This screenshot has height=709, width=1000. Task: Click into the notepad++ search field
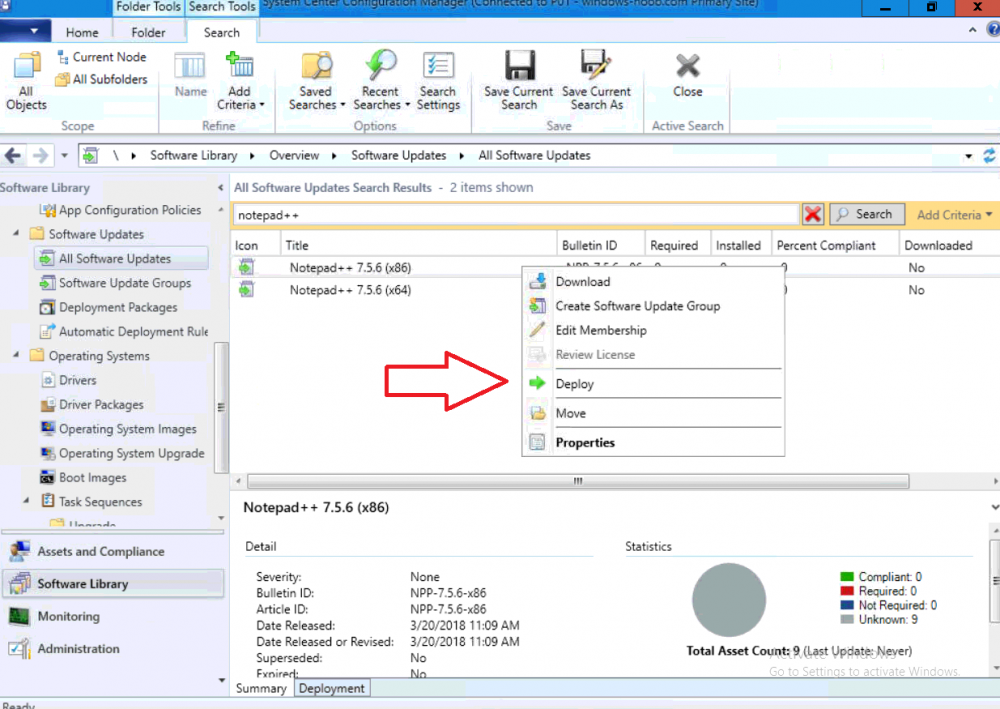515,215
